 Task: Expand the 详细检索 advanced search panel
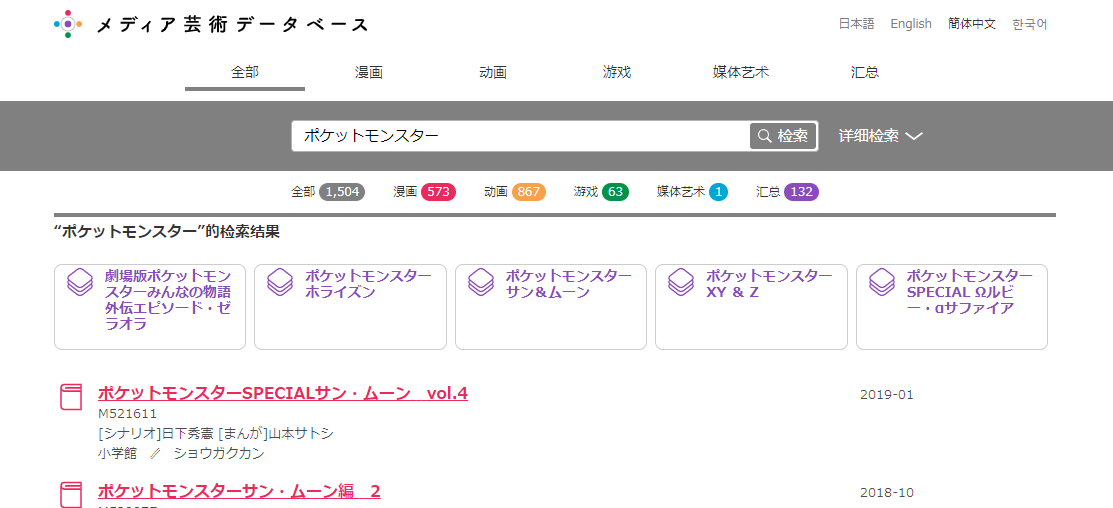tap(880, 136)
